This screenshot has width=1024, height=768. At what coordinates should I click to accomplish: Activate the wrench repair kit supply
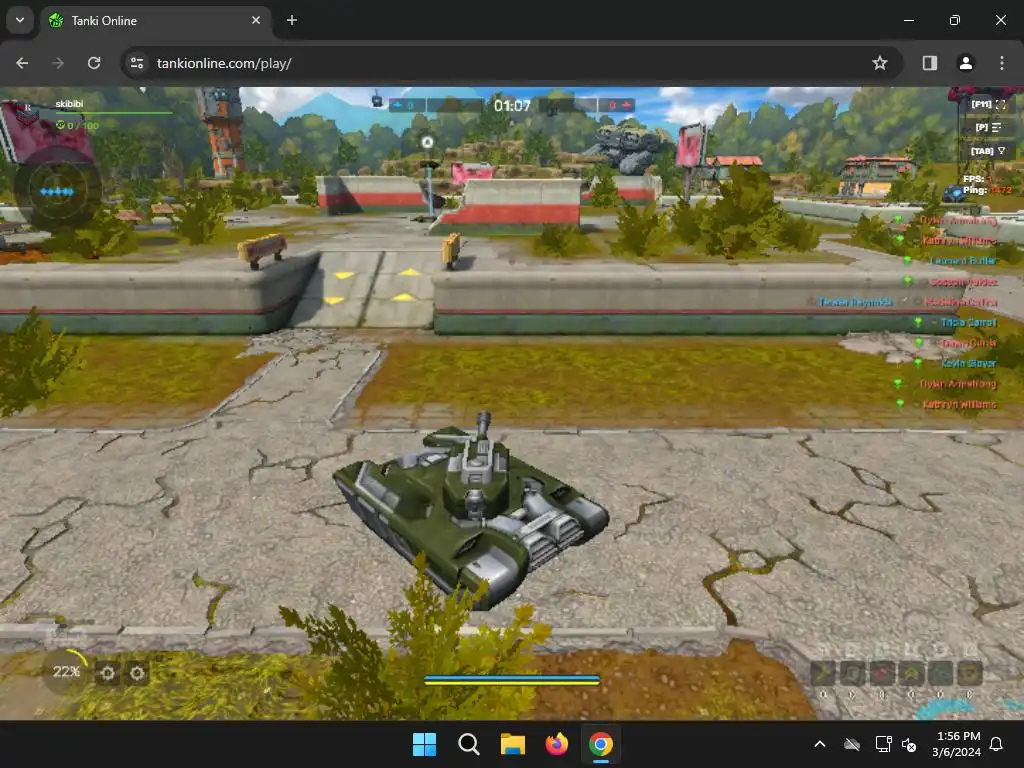coord(823,673)
